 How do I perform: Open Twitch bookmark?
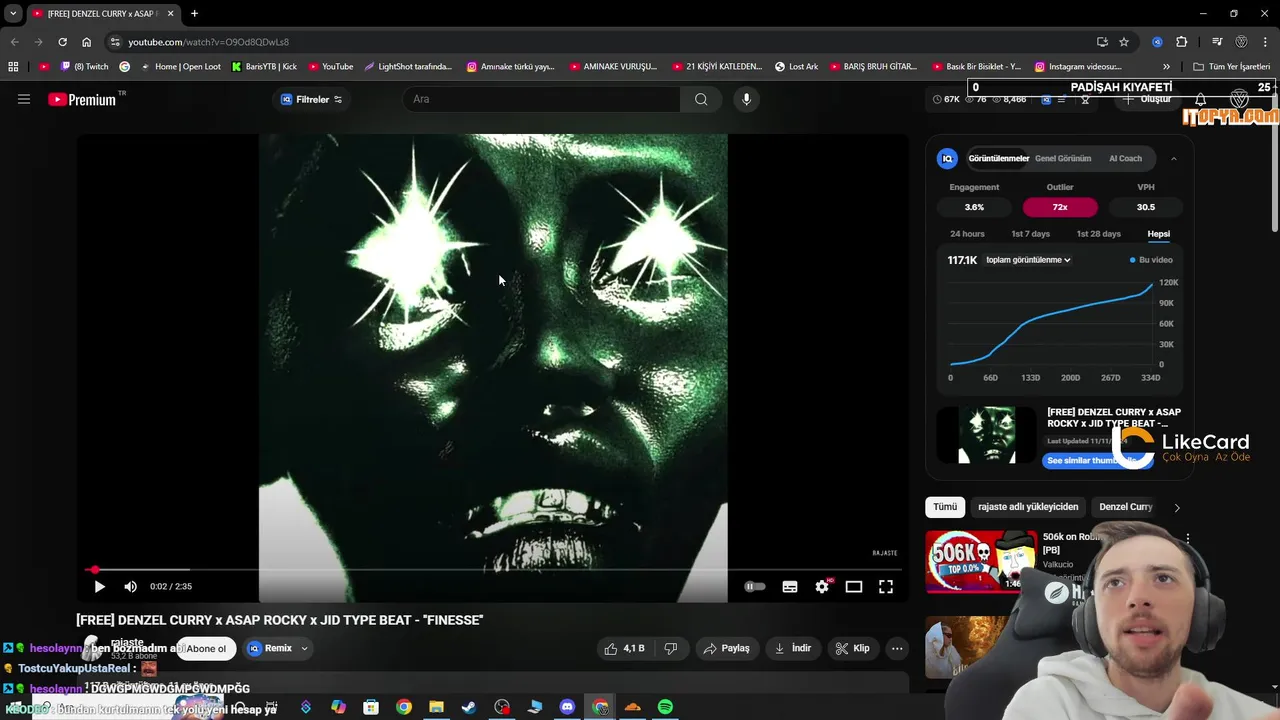tap(84, 67)
